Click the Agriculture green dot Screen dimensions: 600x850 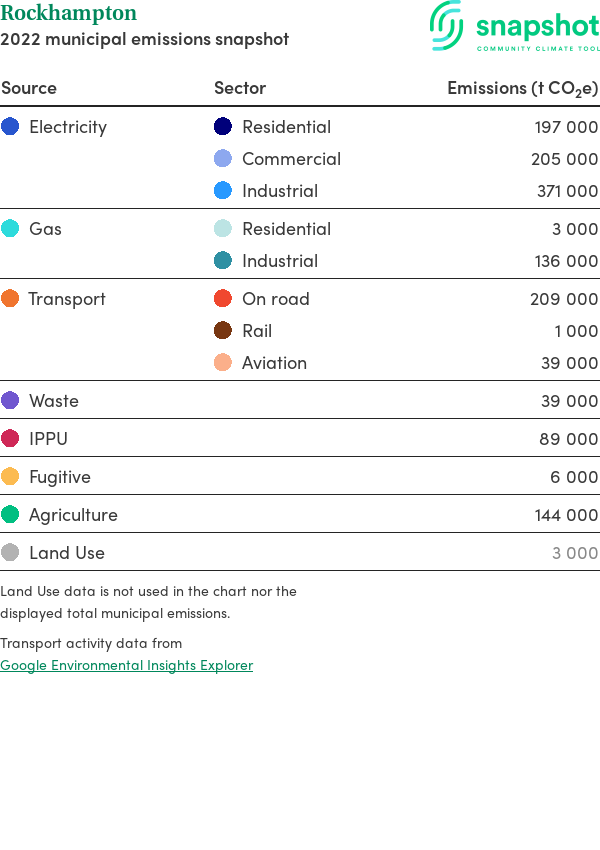point(10,514)
